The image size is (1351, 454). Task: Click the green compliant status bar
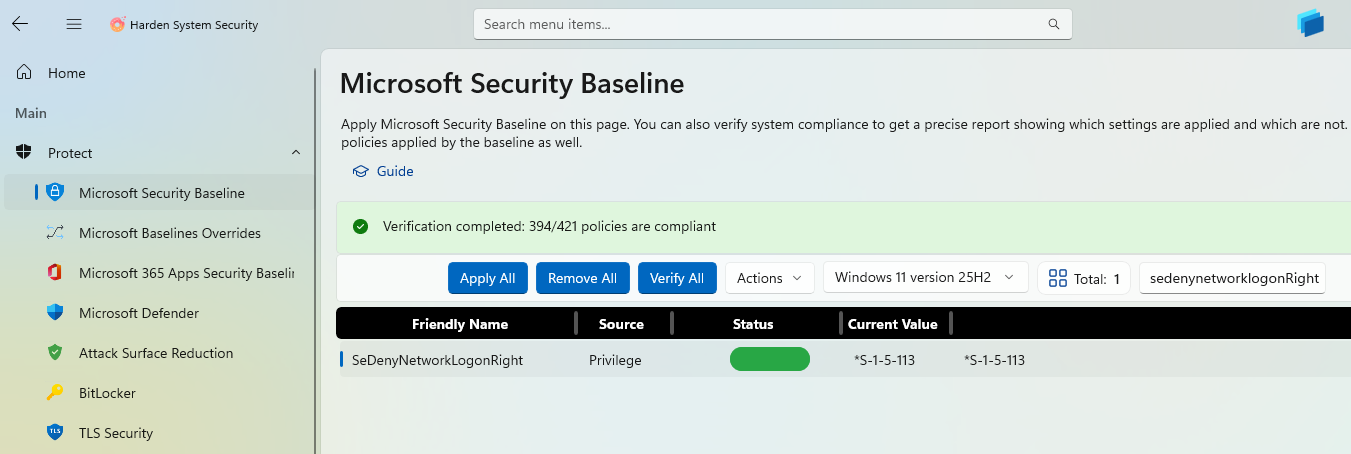point(770,360)
